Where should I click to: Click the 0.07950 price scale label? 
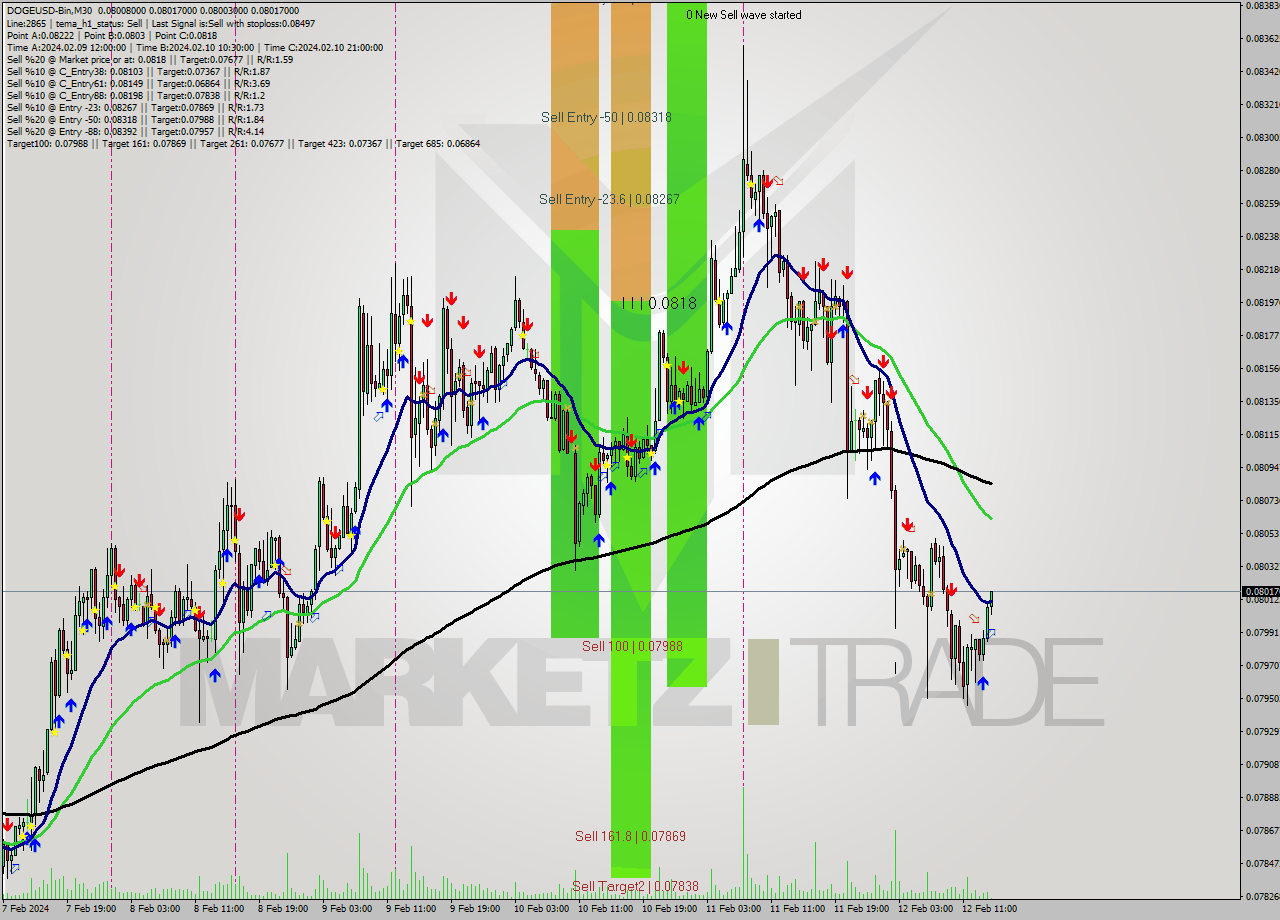click(x=1261, y=698)
